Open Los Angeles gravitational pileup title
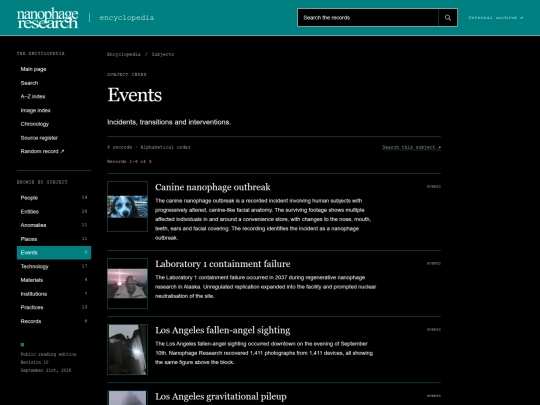540x405 pixels. [x=221, y=396]
